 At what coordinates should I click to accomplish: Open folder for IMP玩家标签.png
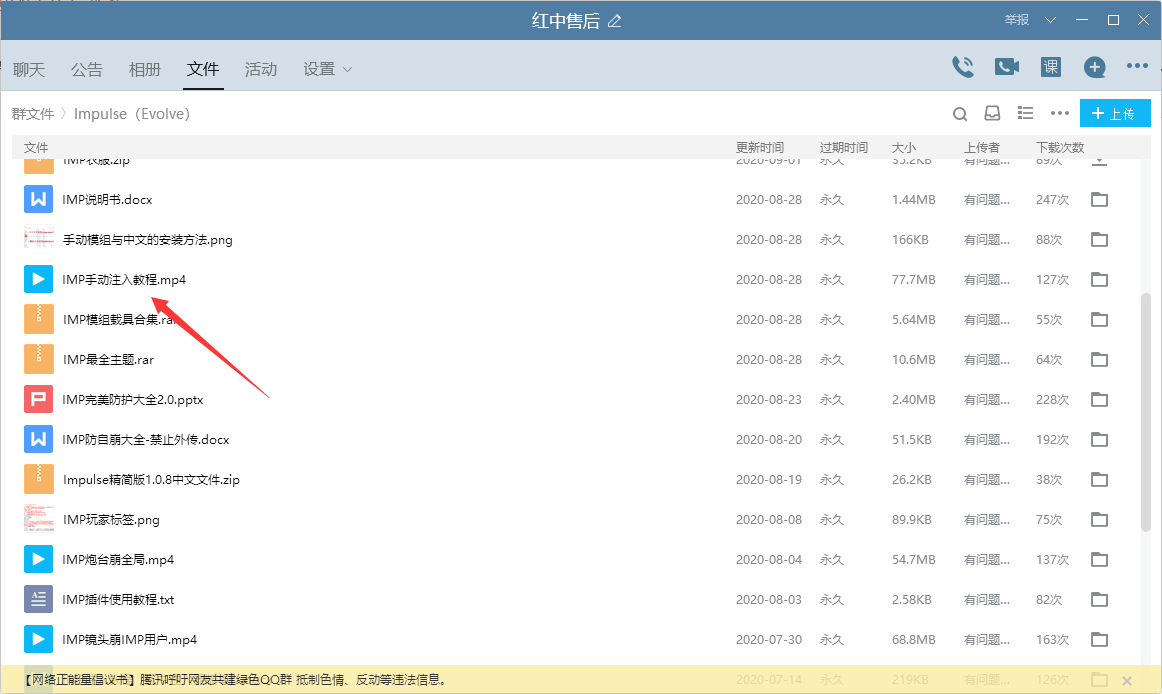pyautogui.click(x=1100, y=520)
